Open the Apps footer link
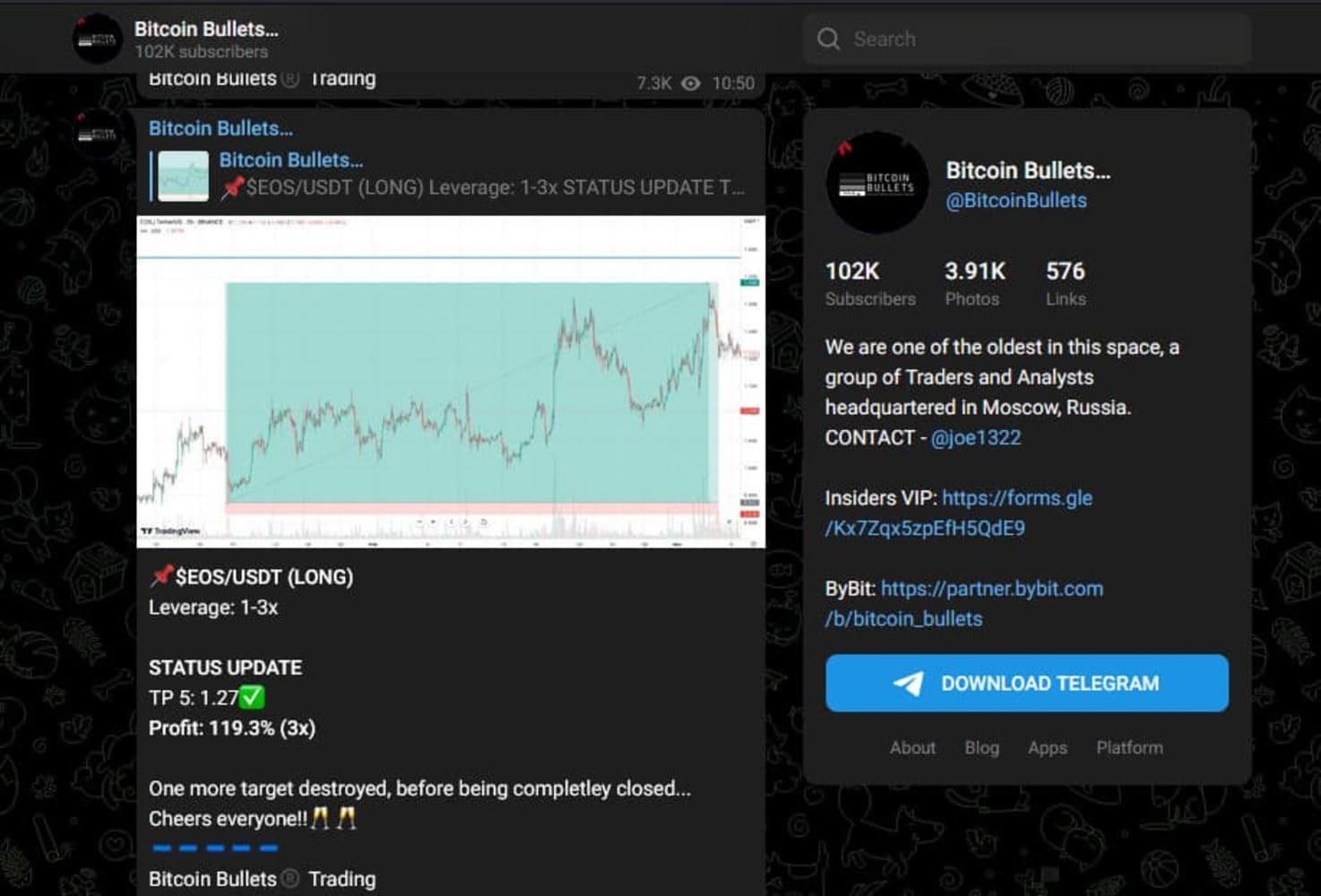The image size is (1321, 896). click(1047, 747)
